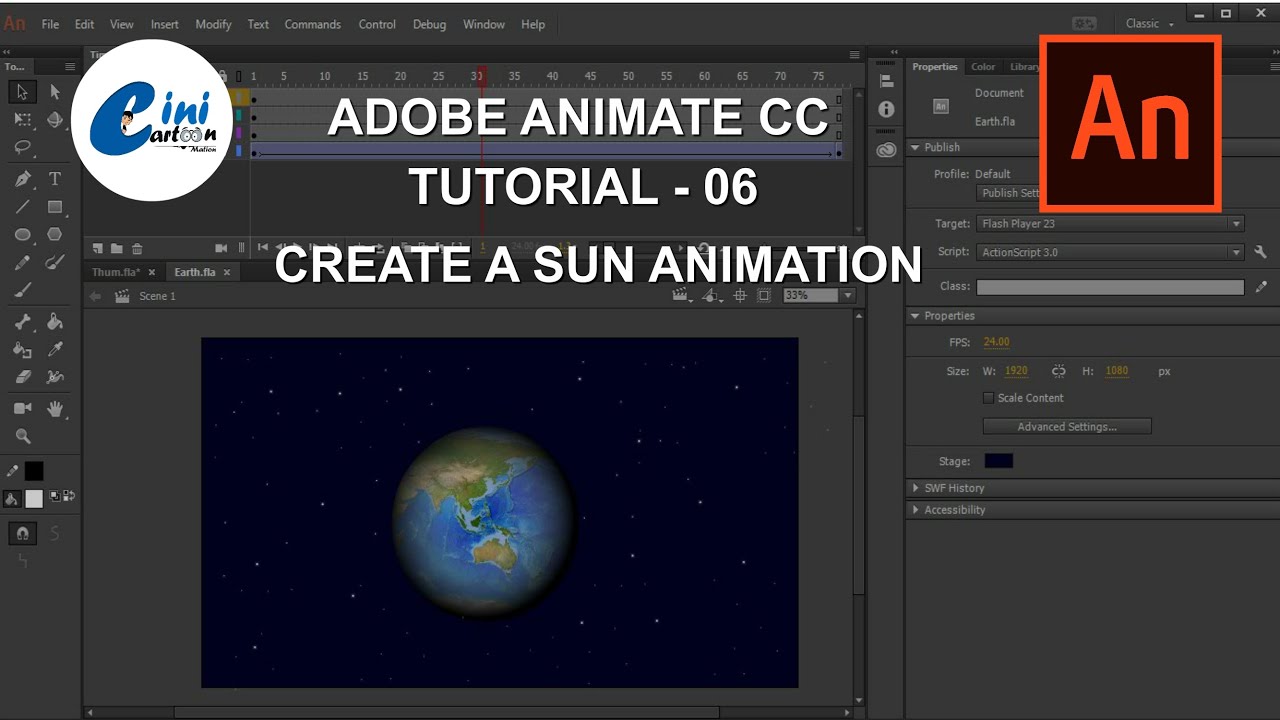Reset to black and white colors
The width and height of the screenshot is (1280, 720).
pos(55,496)
